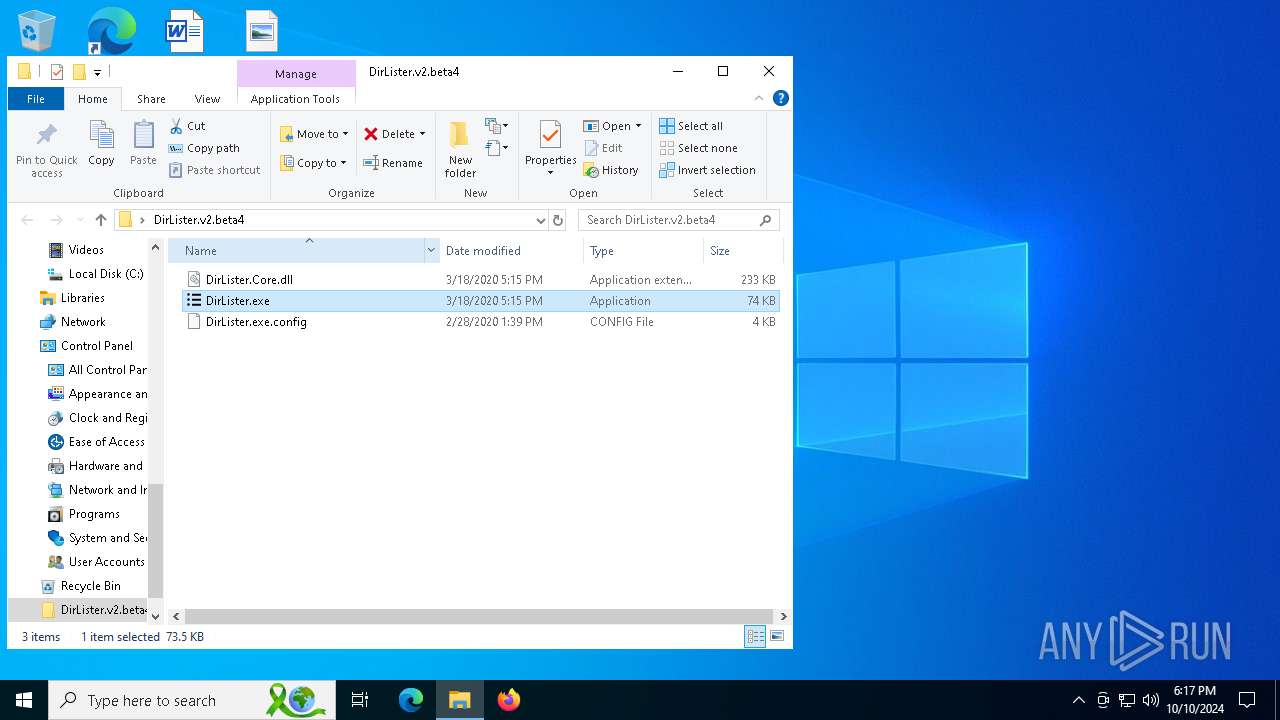The width and height of the screenshot is (1280, 720).
Task: Click the Manage contextual tab
Action: [x=296, y=74]
